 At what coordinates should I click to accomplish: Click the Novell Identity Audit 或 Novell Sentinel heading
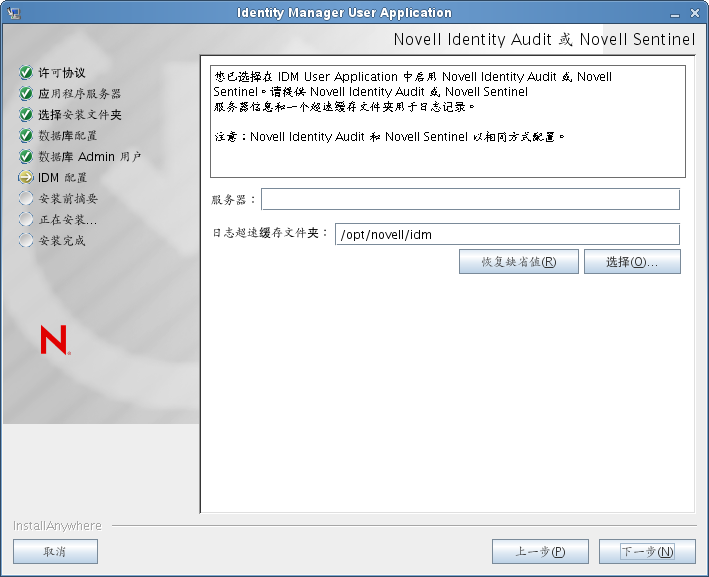pos(544,39)
